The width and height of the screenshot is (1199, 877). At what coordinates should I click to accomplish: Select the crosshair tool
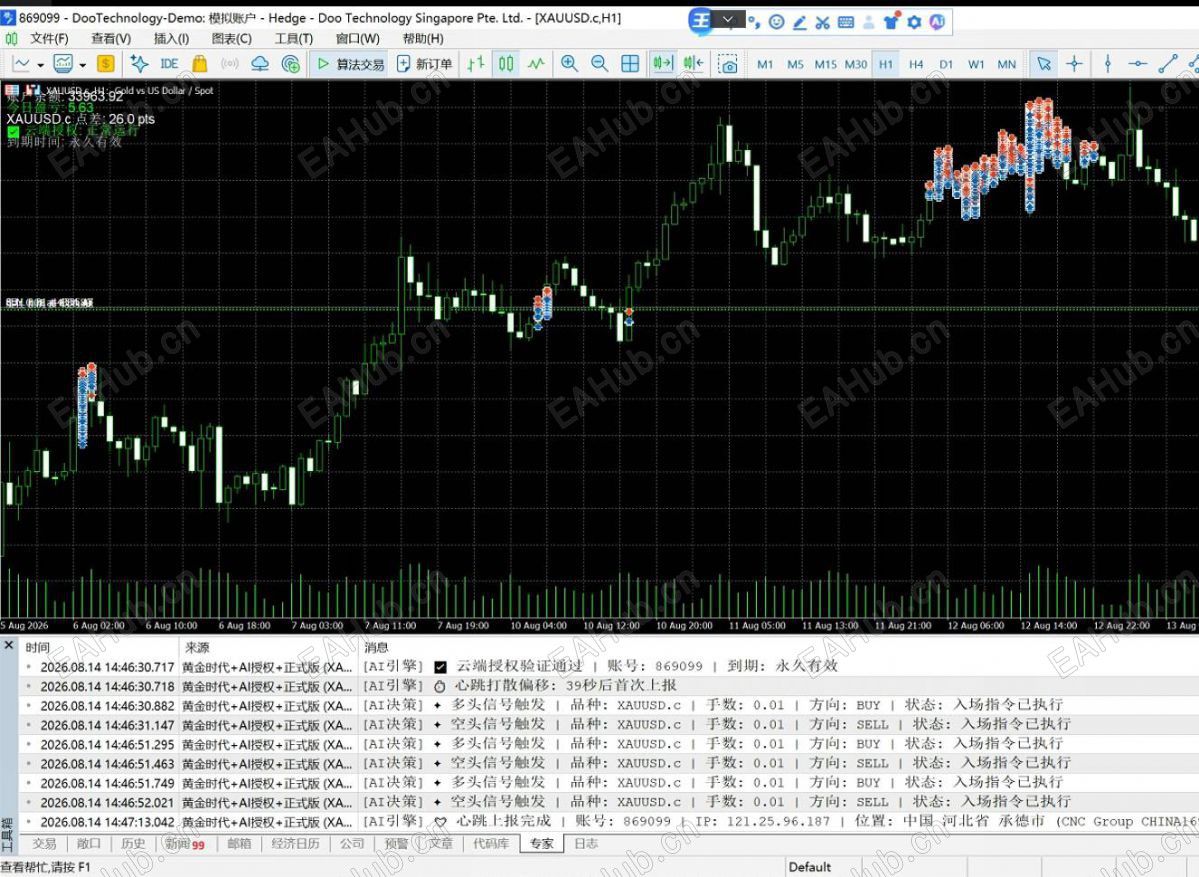1074,64
